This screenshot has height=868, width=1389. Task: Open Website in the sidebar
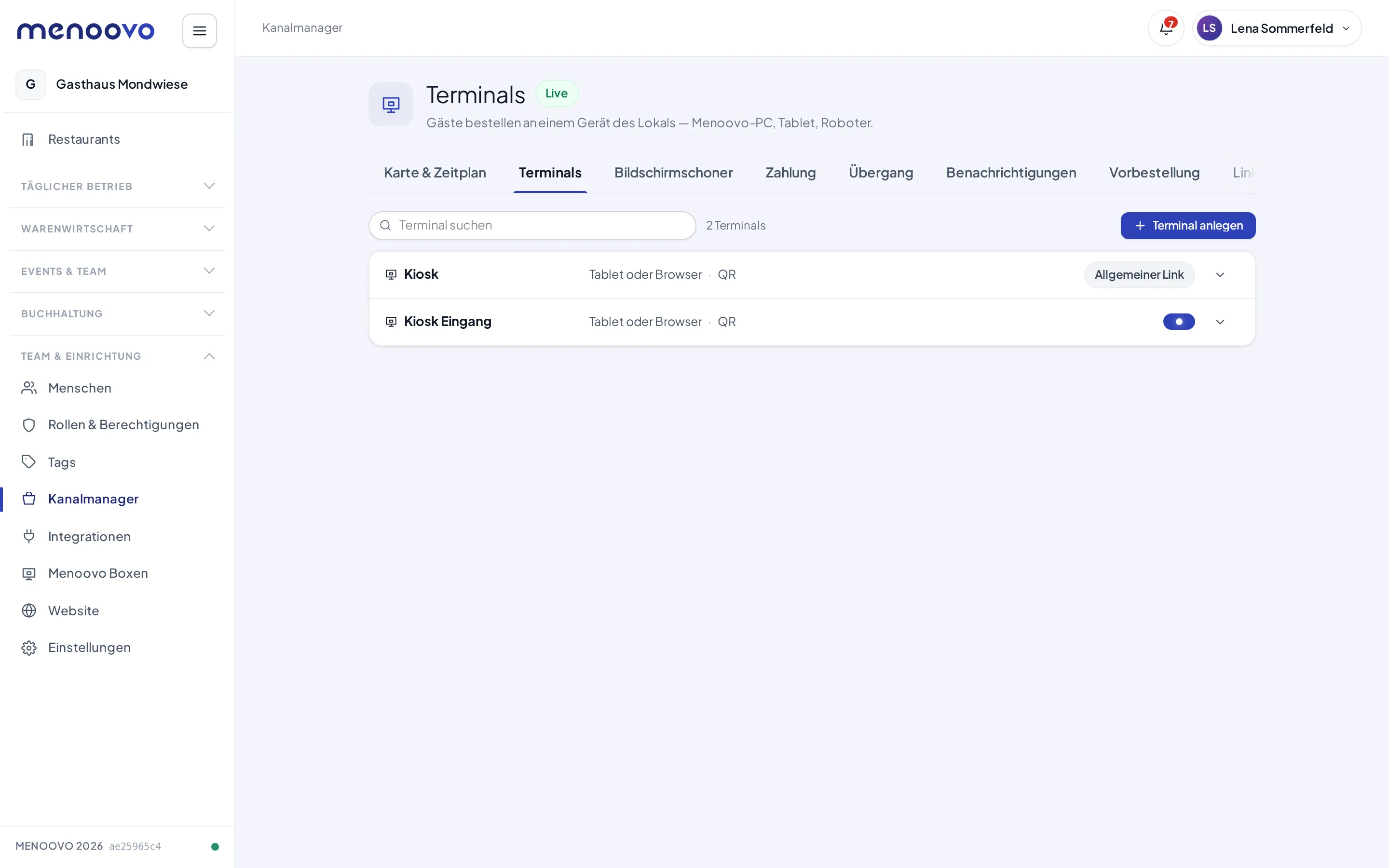click(x=117, y=610)
